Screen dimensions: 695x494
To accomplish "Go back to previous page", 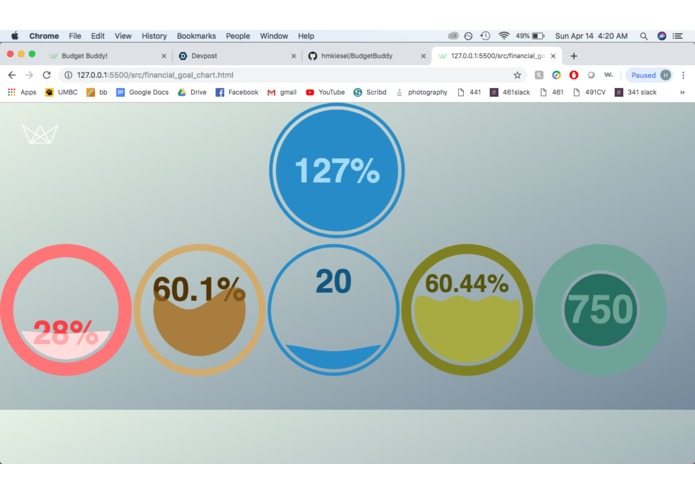I will tap(12, 75).
